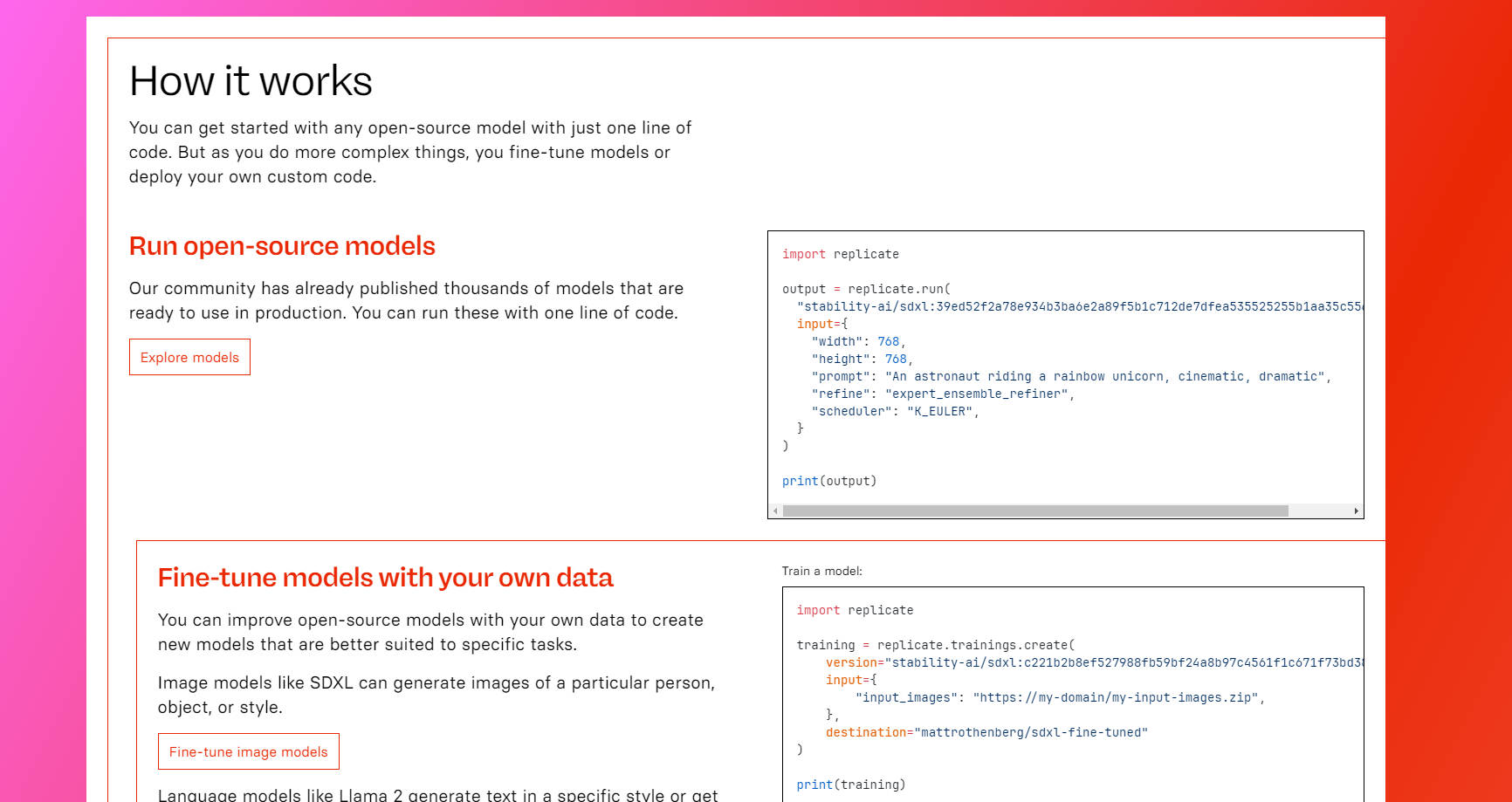Click the "print(output)" line in the first code block
The width and height of the screenshot is (1512, 802).
[828, 481]
